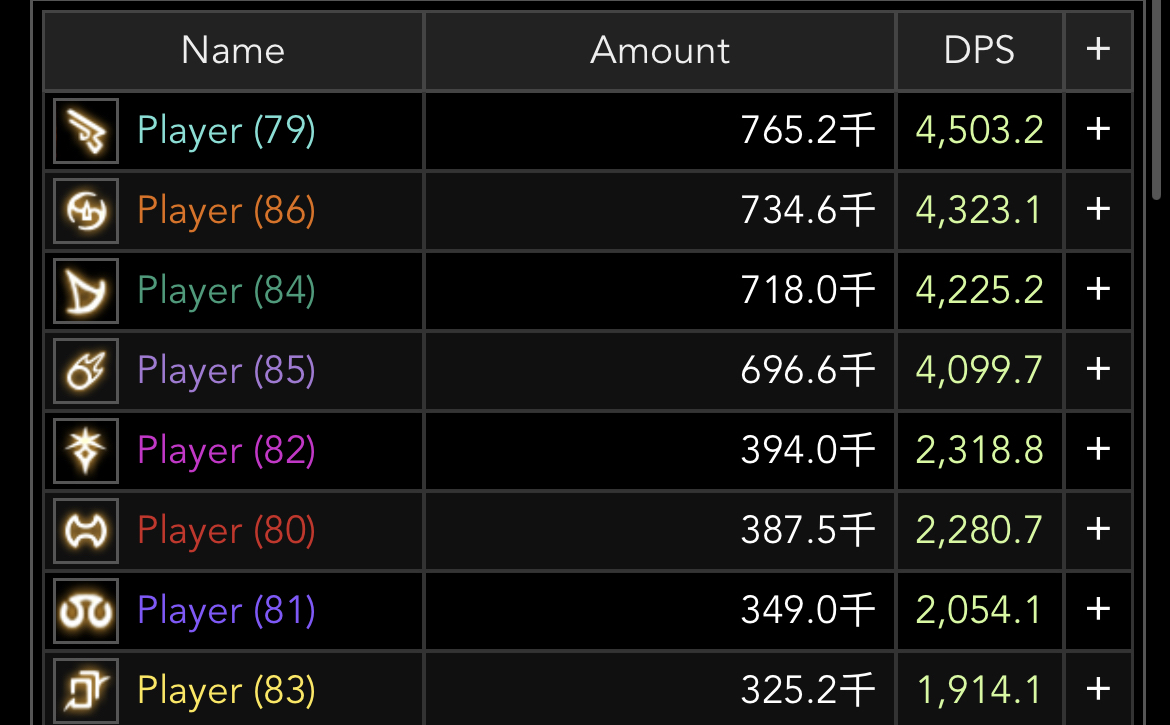
Task: Expand the row for Player (83)
Action: pos(1098,689)
